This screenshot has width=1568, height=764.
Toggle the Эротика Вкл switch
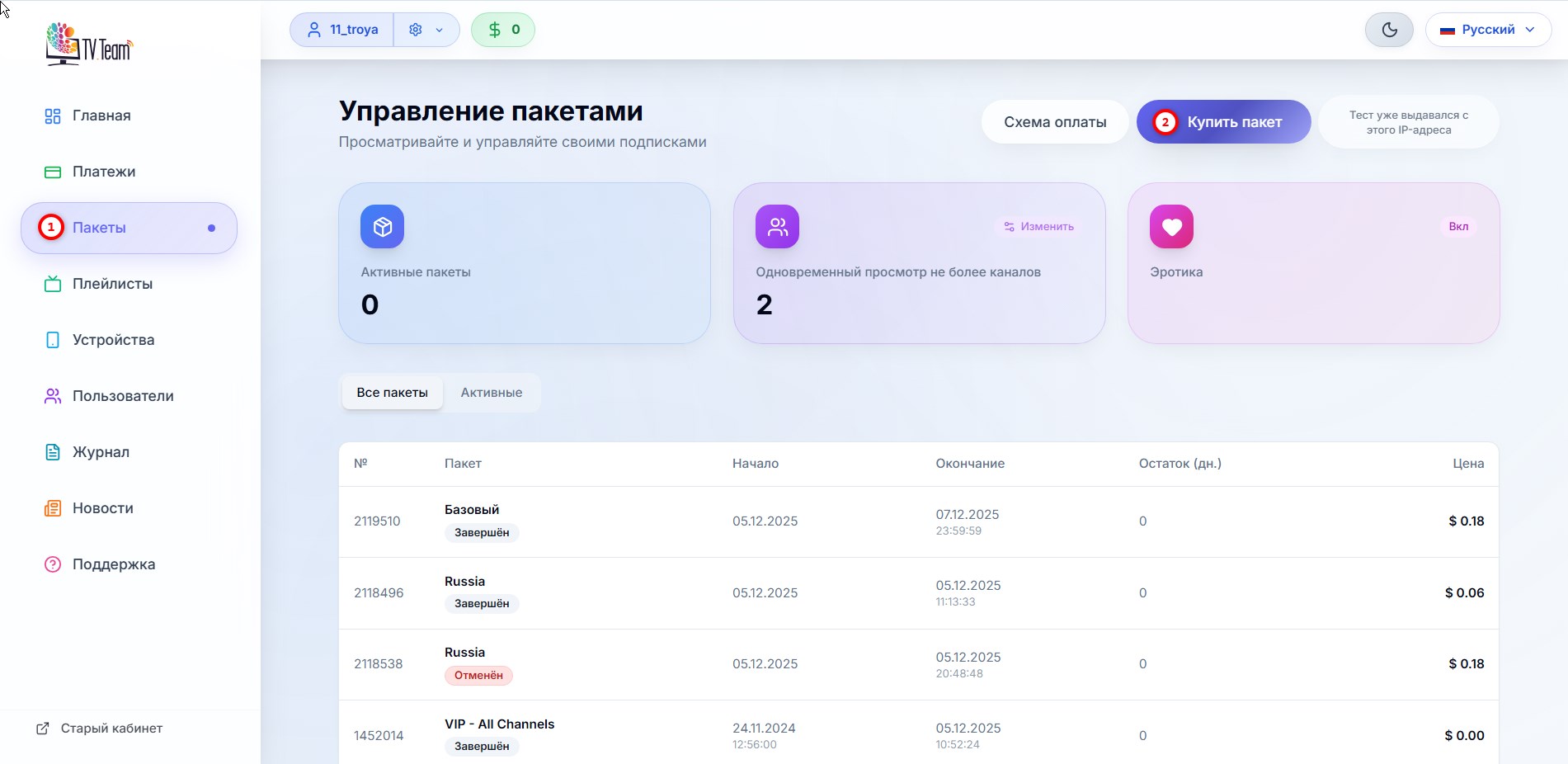1457,227
